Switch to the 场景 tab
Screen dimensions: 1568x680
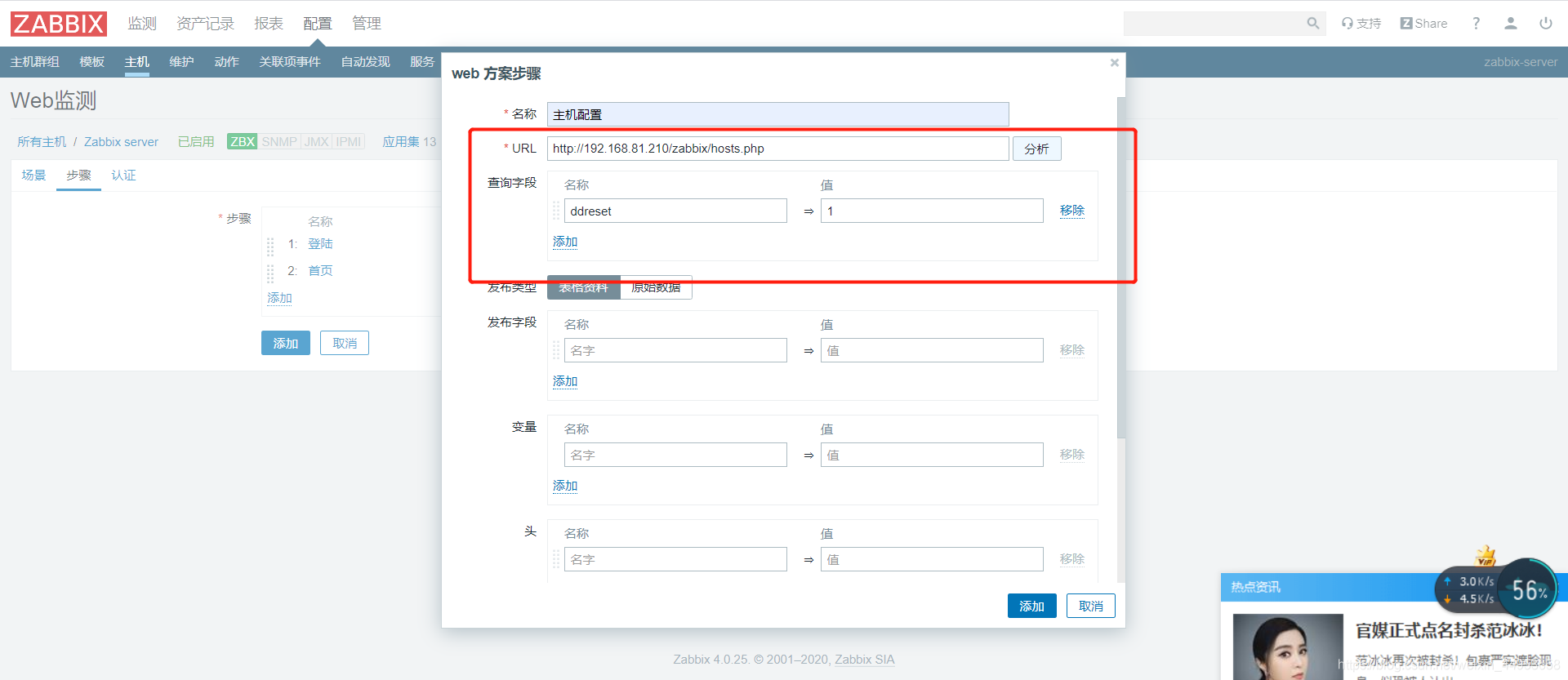33,176
